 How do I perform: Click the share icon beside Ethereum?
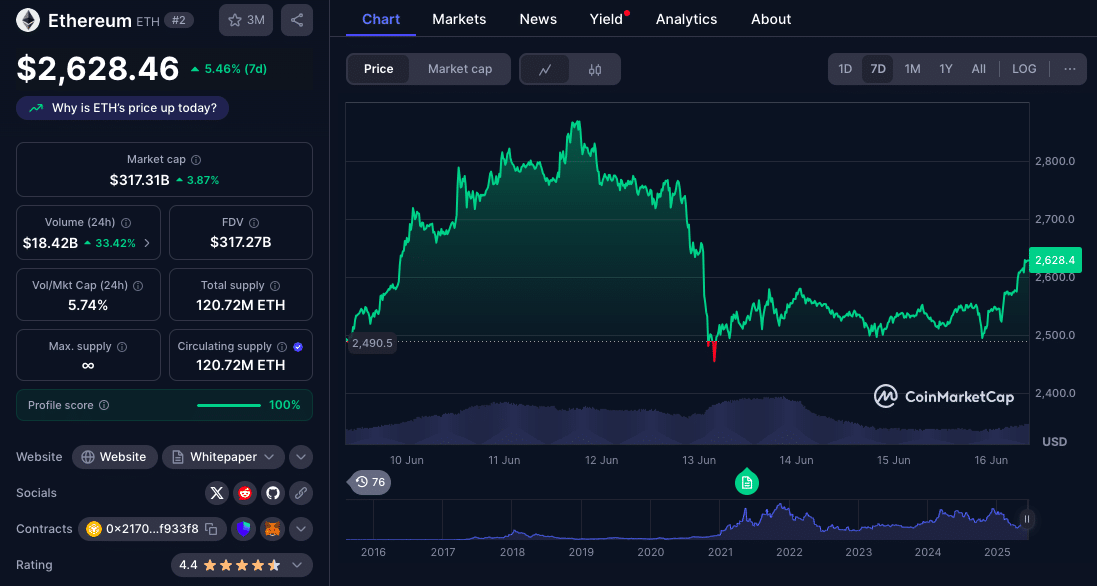click(x=296, y=20)
